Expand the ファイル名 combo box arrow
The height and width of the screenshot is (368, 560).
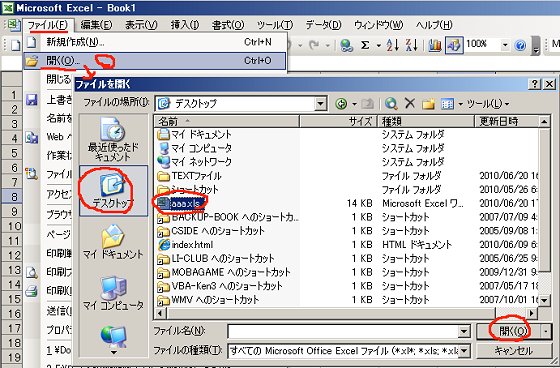coord(464,332)
